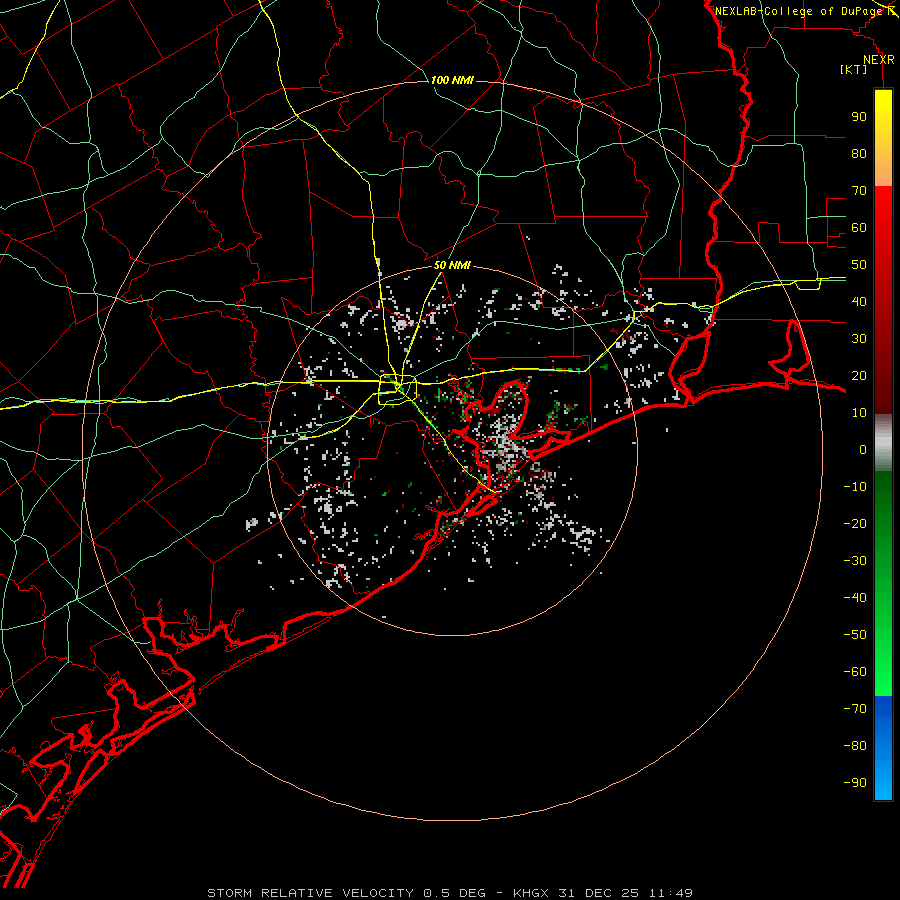Image resolution: width=900 pixels, height=900 pixels.
Task: Select the NEXLAB-College of DuPage header text
Action: (x=798, y=11)
